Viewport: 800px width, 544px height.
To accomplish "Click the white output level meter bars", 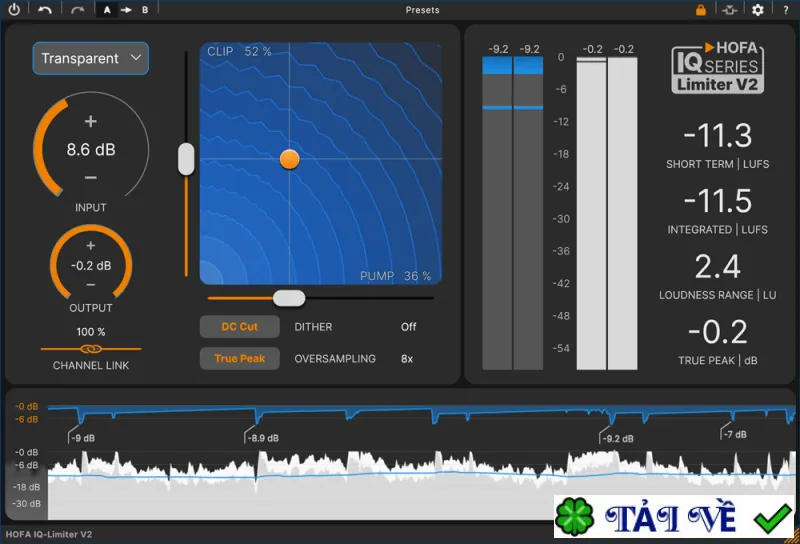I will point(607,213).
